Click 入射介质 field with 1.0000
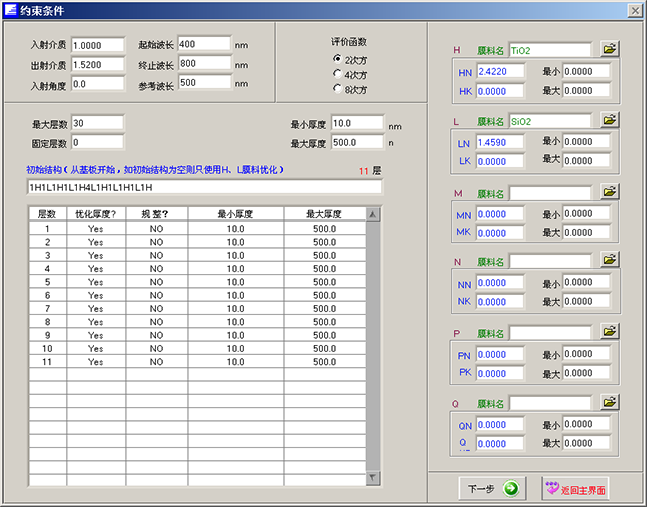The image size is (647, 507). 97,45
